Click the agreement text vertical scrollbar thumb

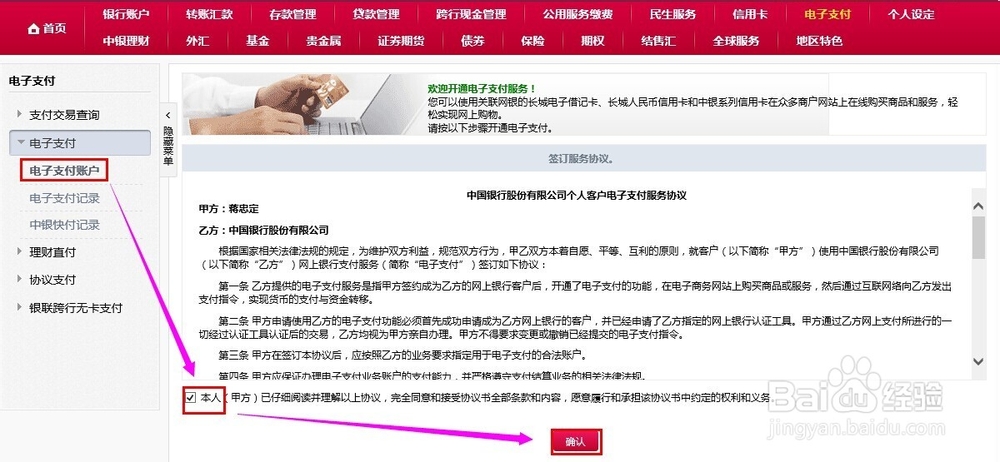pos(978,237)
